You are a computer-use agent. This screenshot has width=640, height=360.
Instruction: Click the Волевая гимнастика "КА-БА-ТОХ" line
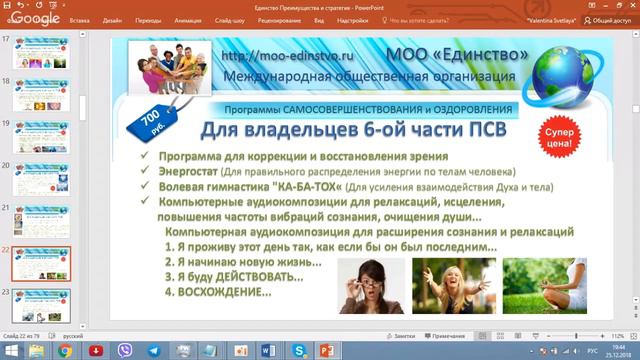[x=356, y=187]
